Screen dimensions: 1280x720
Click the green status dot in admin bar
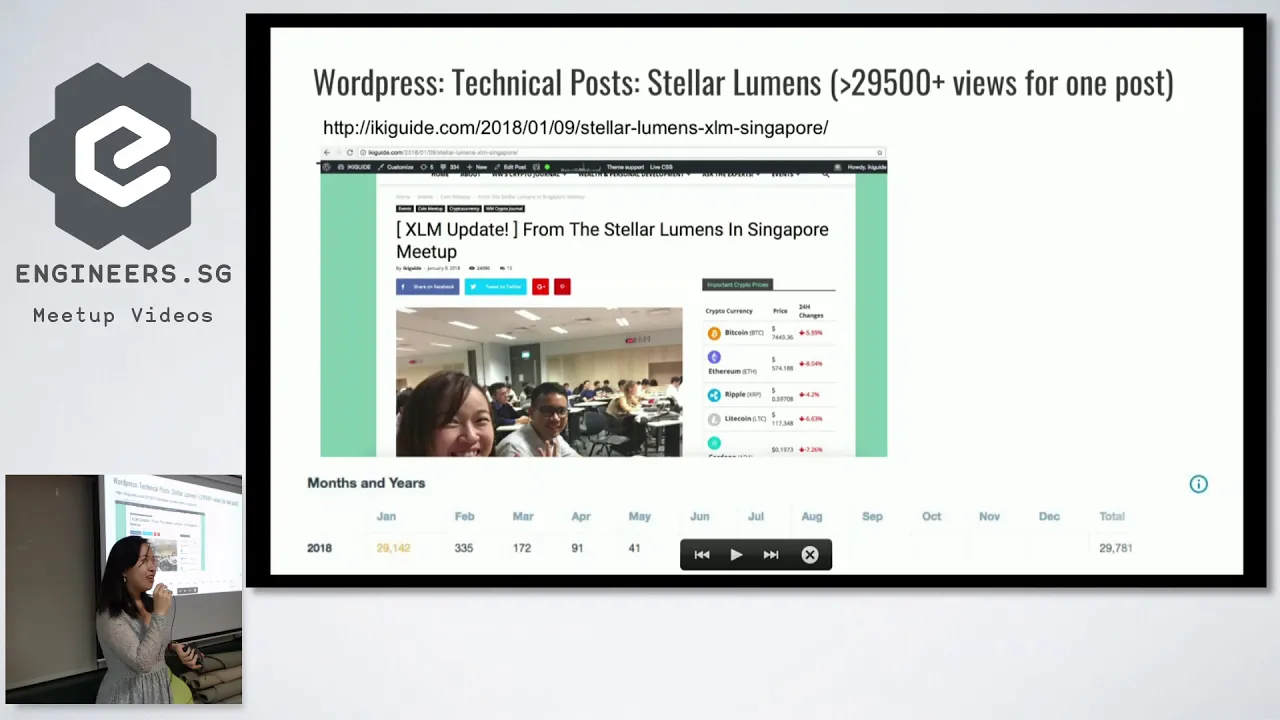coord(547,167)
